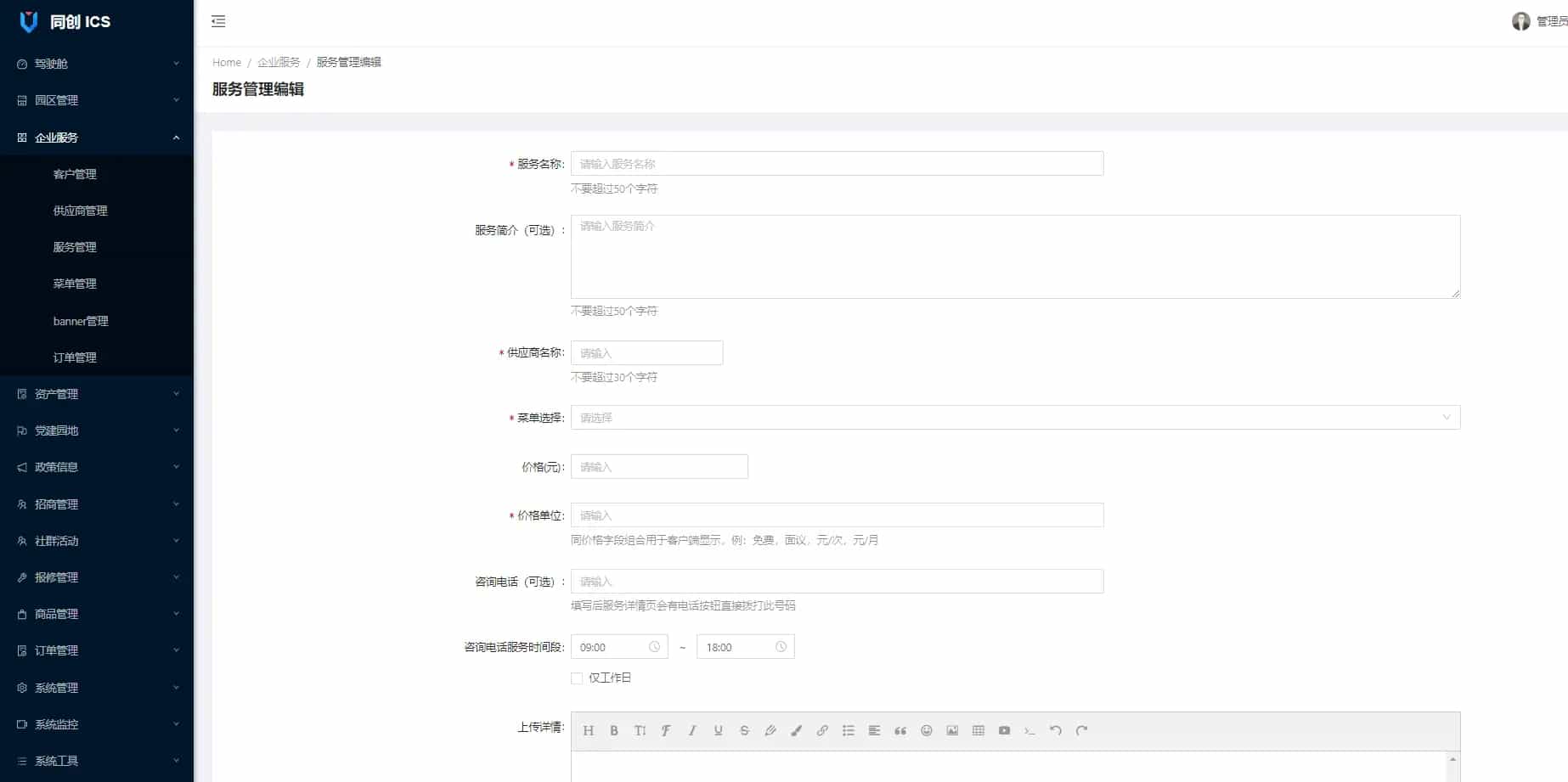
Task: Redo the last editor action
Action: pyautogui.click(x=1082, y=730)
